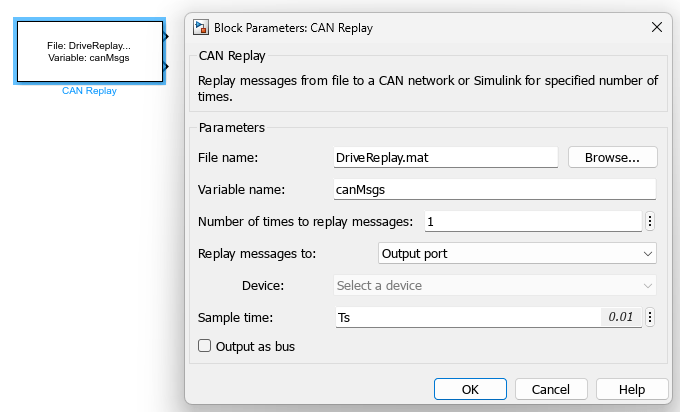Cancel the block parameter changes

pyautogui.click(x=551, y=389)
